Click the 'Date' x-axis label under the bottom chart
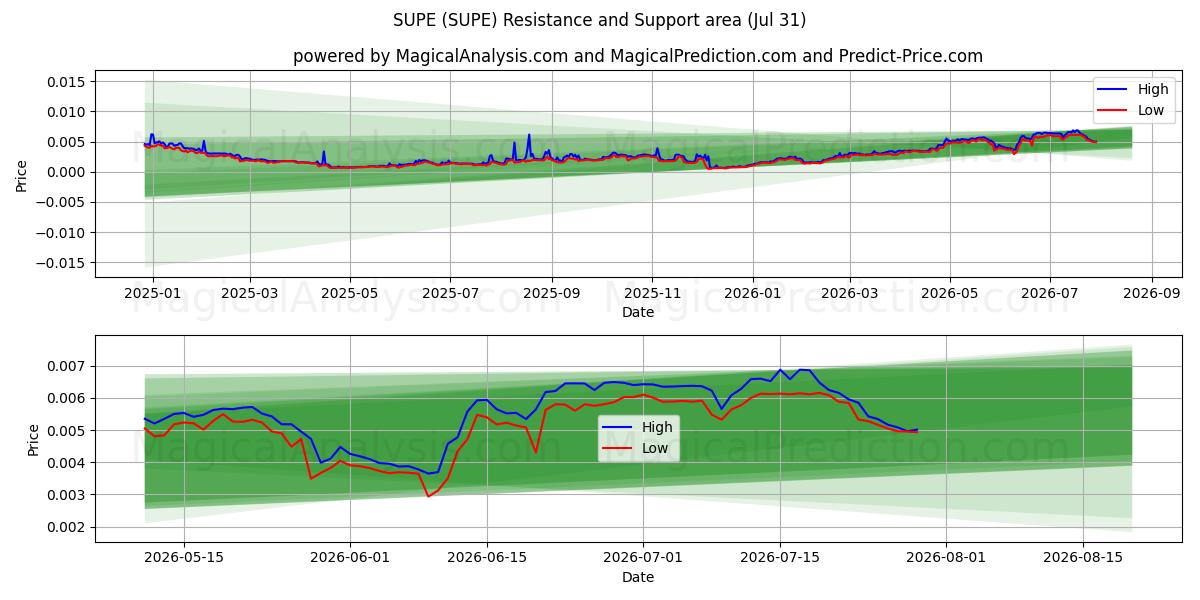 point(638,577)
